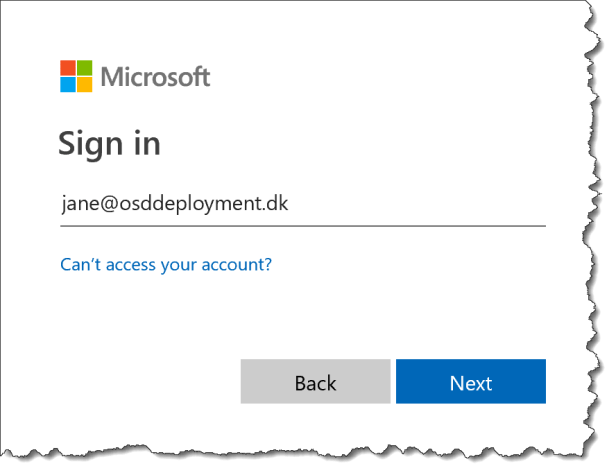Click the word "in" in the heading
The width and height of the screenshot is (616, 475).
tap(147, 143)
